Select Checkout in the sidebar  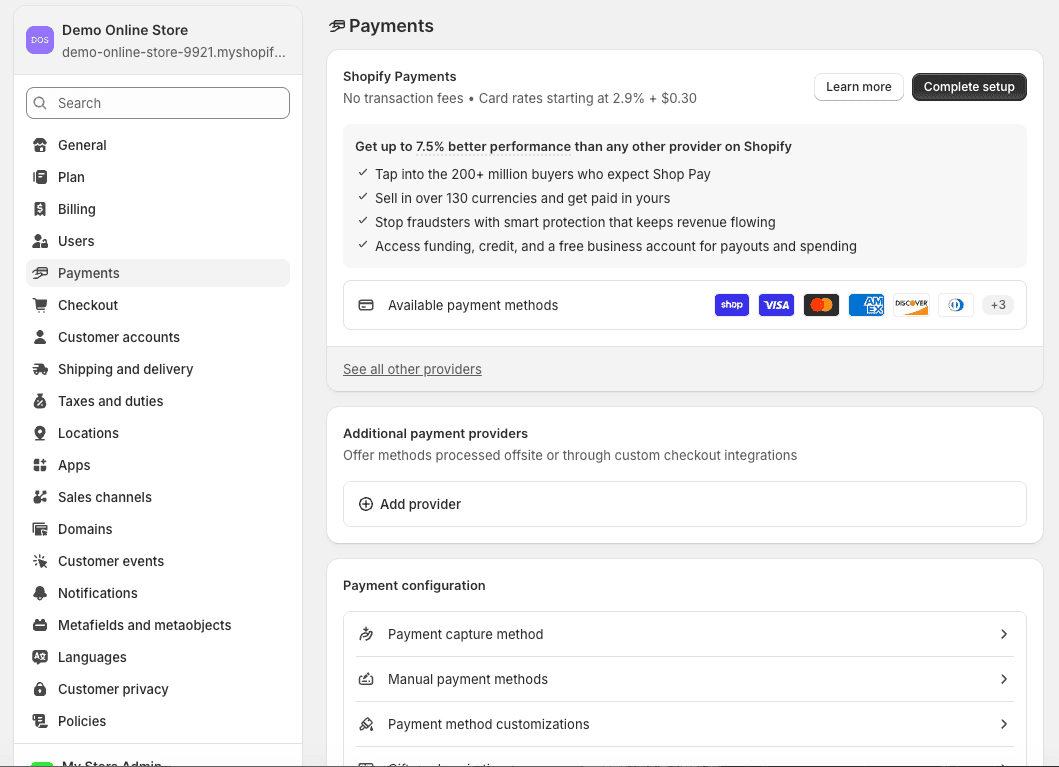158,305
